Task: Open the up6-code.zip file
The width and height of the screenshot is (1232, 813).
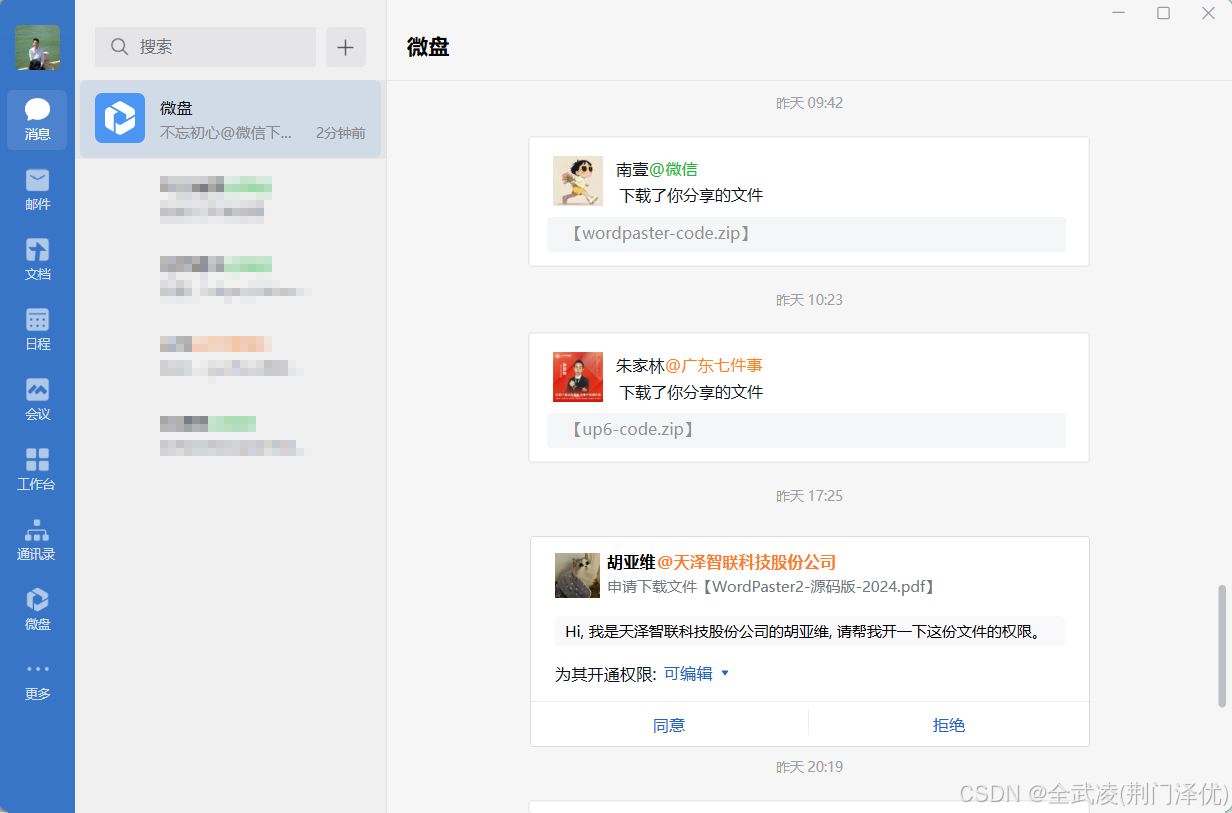Action: point(806,430)
